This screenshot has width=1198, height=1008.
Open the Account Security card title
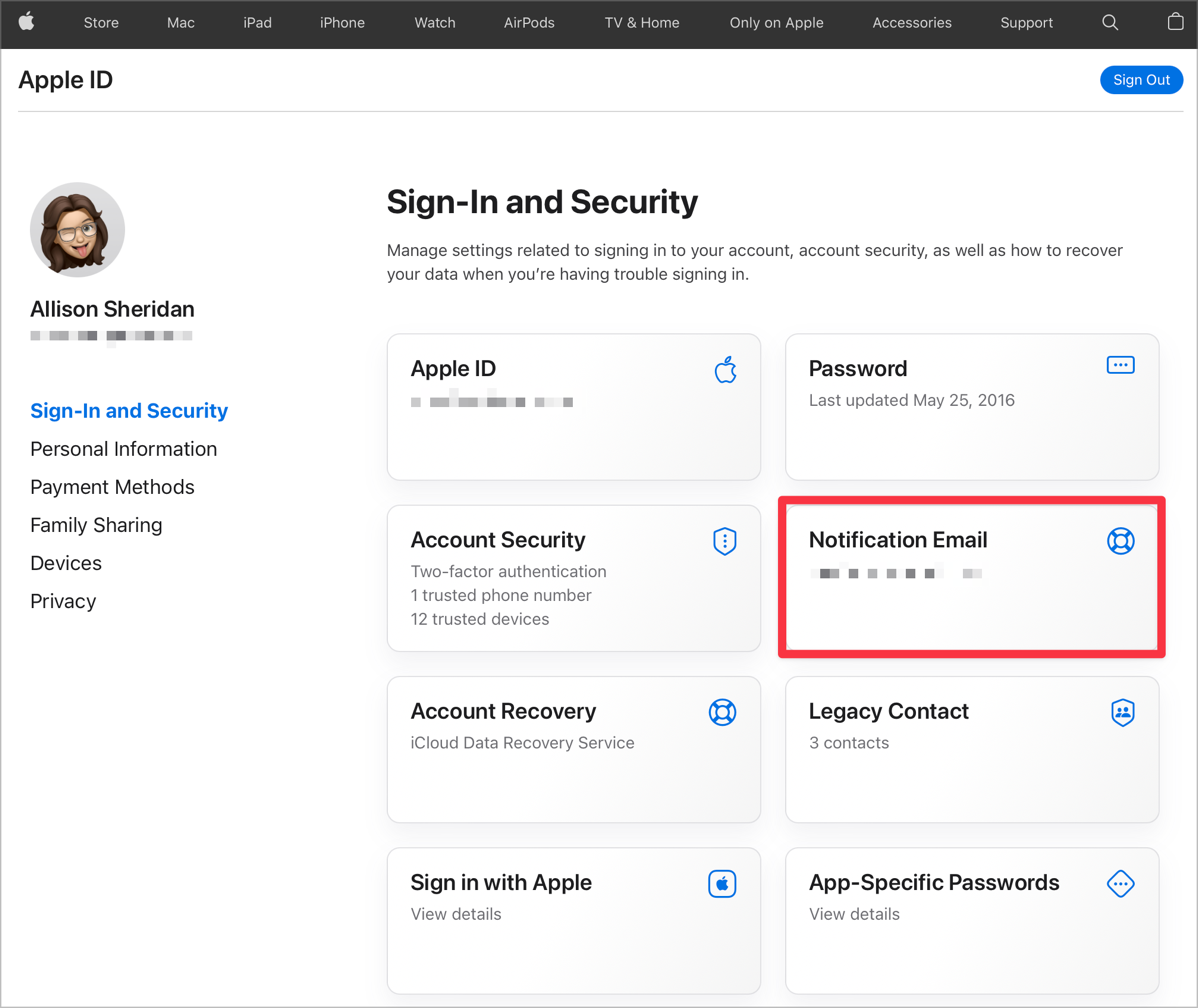498,540
